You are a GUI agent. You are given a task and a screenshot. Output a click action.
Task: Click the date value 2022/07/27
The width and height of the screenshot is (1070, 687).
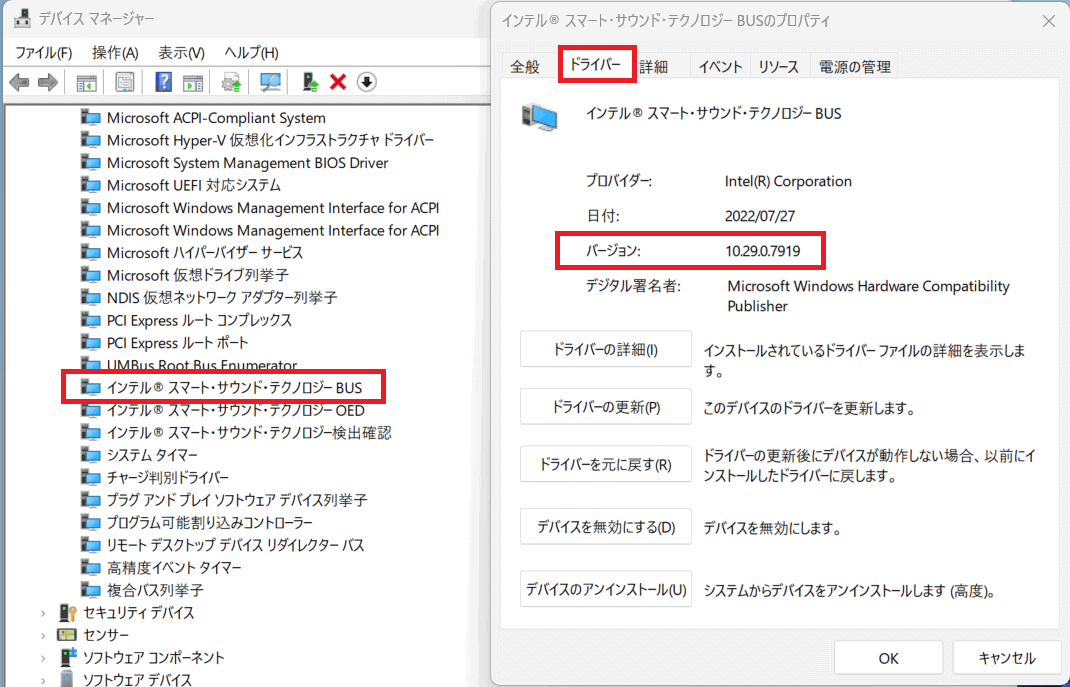pyautogui.click(x=760, y=216)
